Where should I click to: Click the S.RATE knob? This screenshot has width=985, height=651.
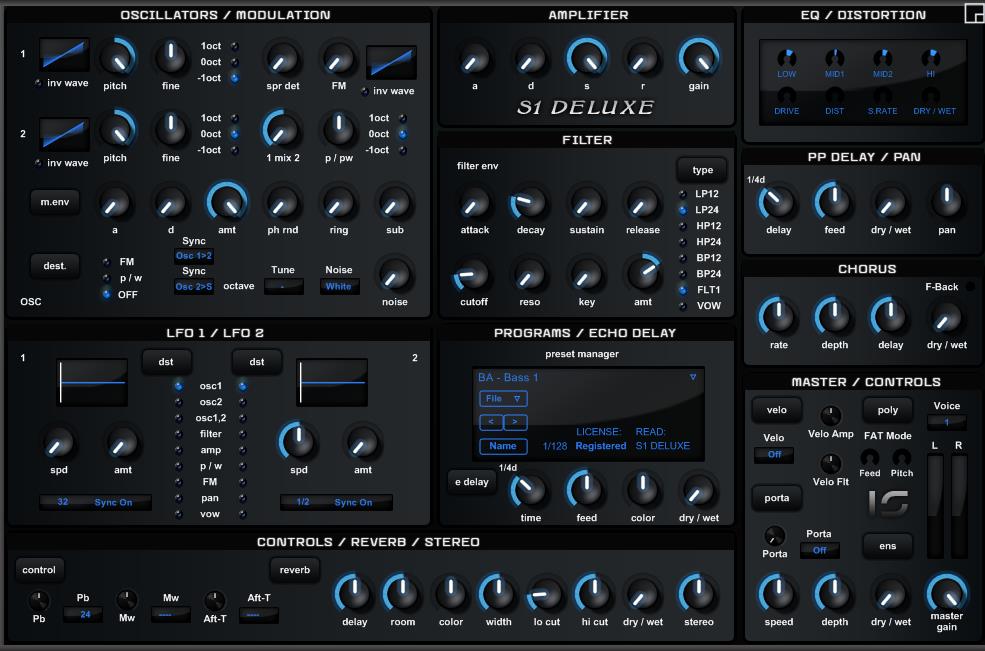[883, 96]
